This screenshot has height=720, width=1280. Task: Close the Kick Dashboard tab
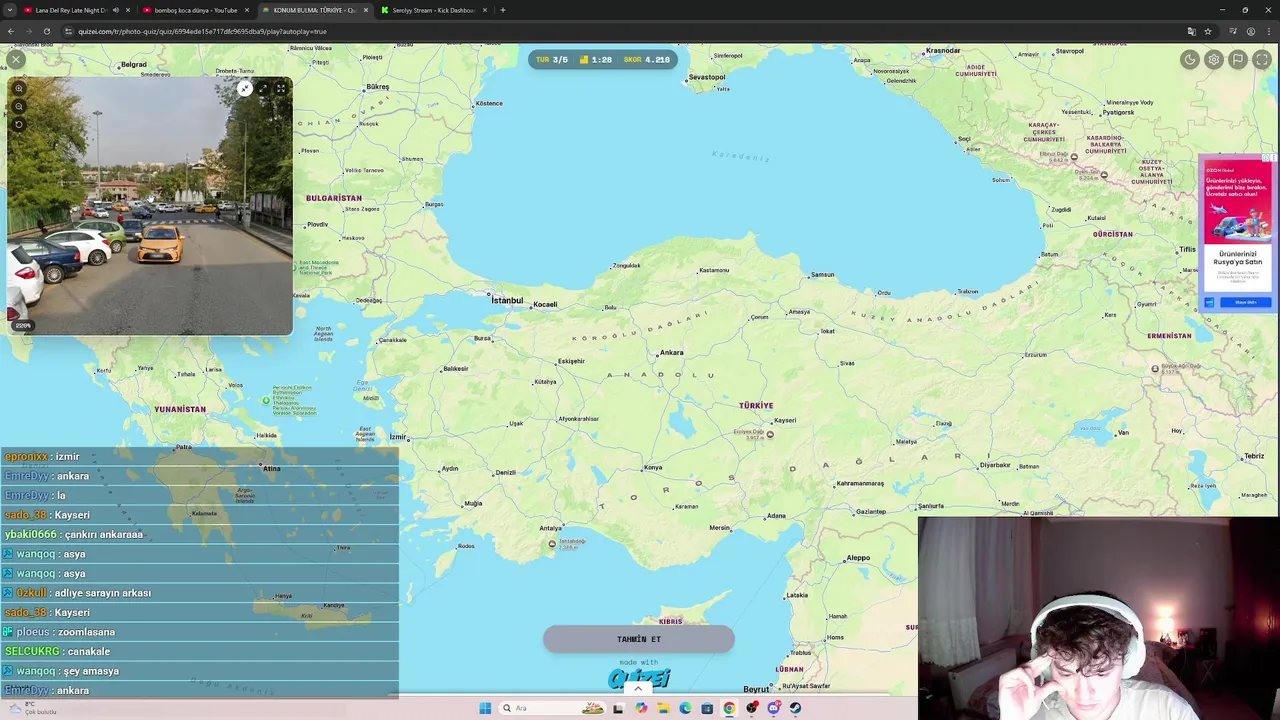[x=485, y=10]
